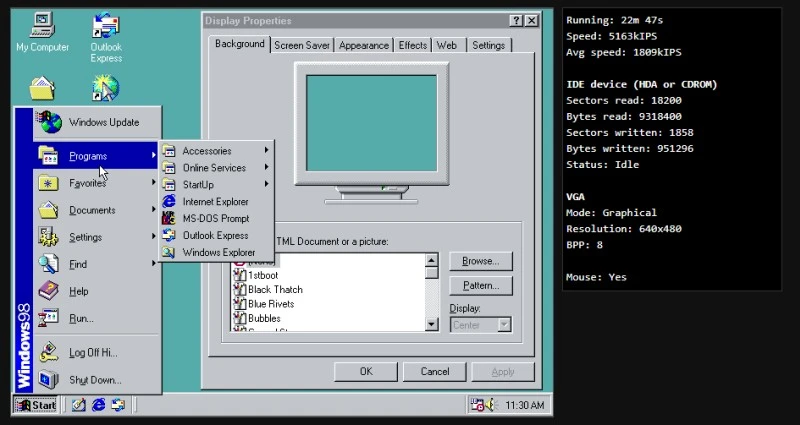Expand the StartUp submenu arrow
This screenshot has height=425, width=800.
tap(266, 184)
